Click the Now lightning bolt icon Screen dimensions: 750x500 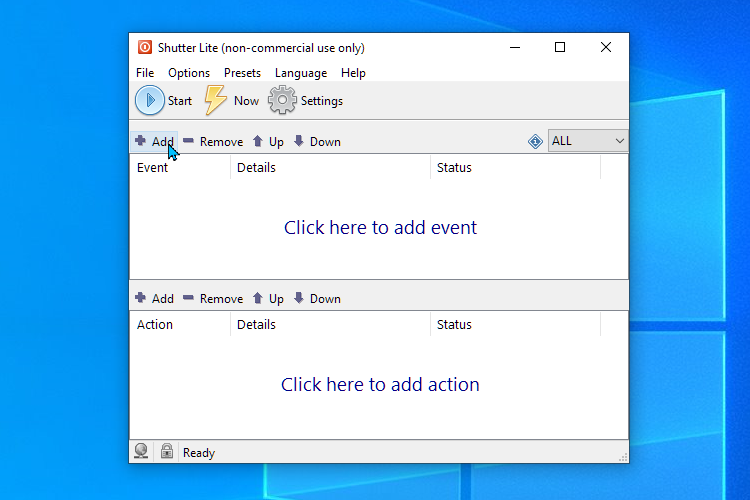click(x=216, y=100)
